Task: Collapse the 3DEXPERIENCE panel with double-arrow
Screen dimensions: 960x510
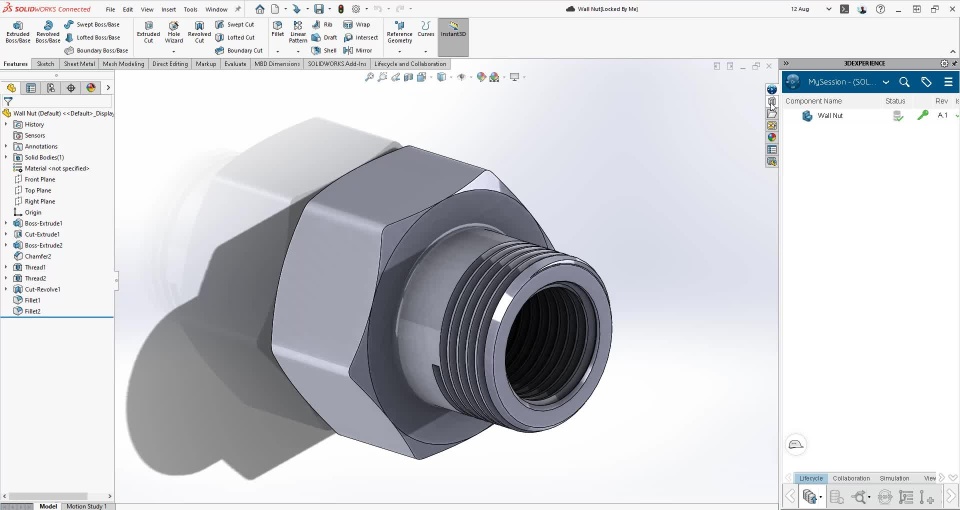Action: (x=786, y=64)
